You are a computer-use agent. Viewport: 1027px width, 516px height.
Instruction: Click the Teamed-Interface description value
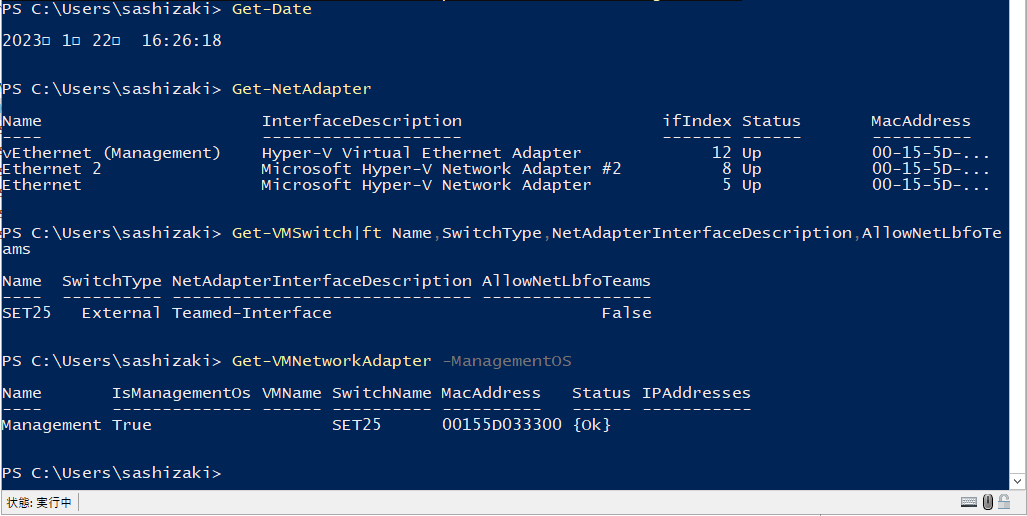coord(252,313)
